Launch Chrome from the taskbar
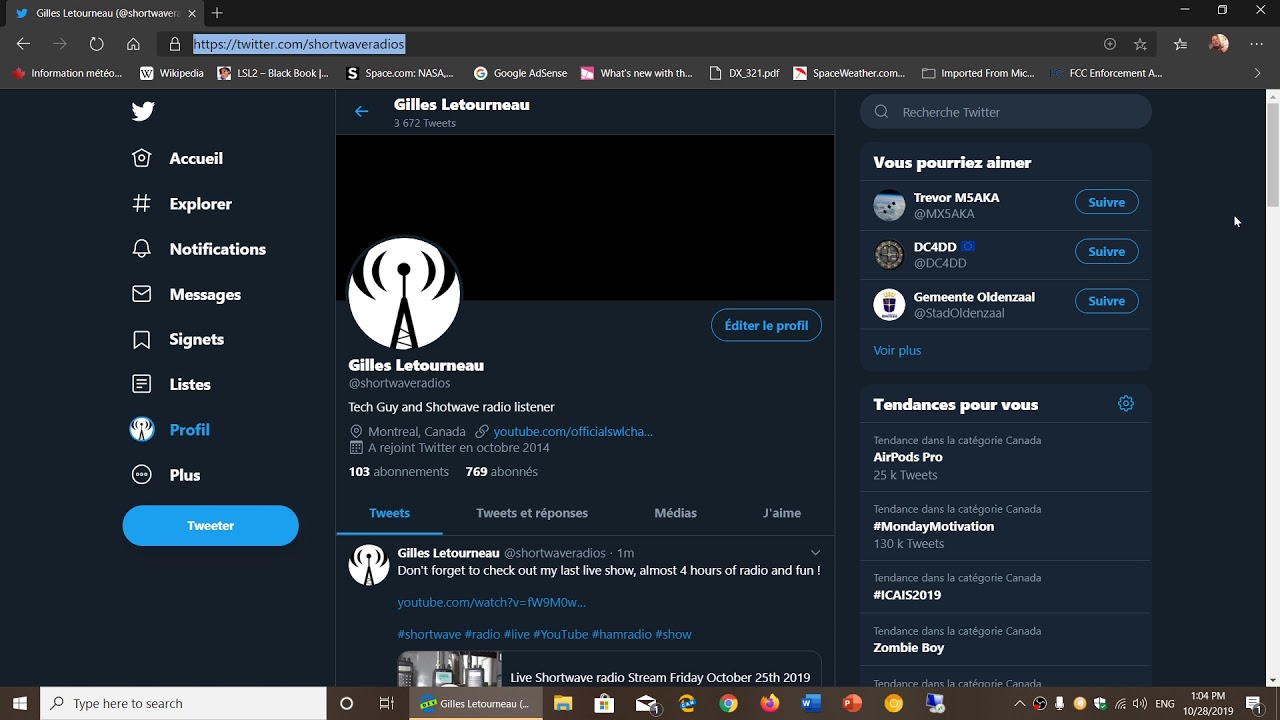This screenshot has height=720, width=1280. coord(728,704)
